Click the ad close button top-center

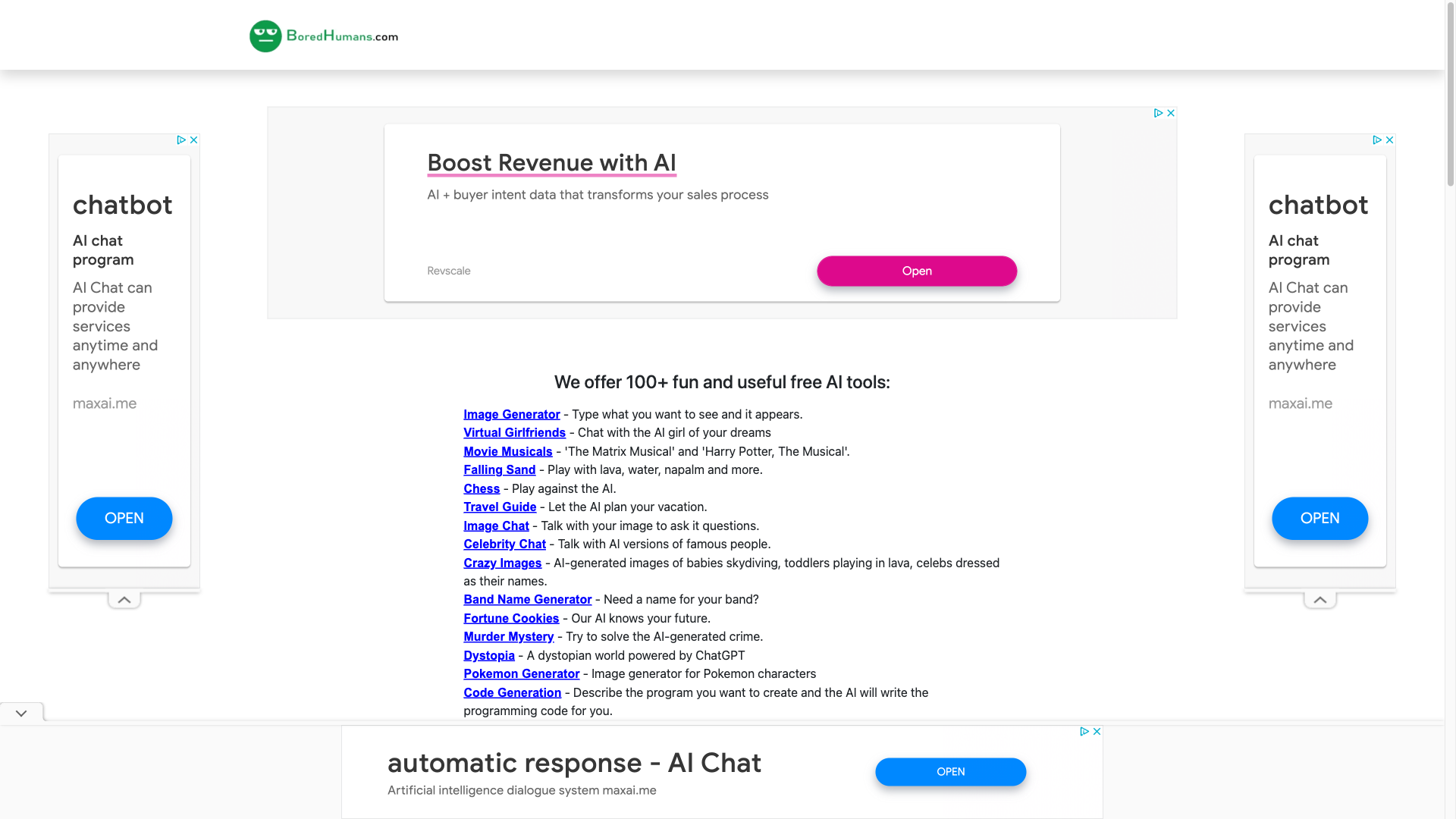click(x=1170, y=113)
